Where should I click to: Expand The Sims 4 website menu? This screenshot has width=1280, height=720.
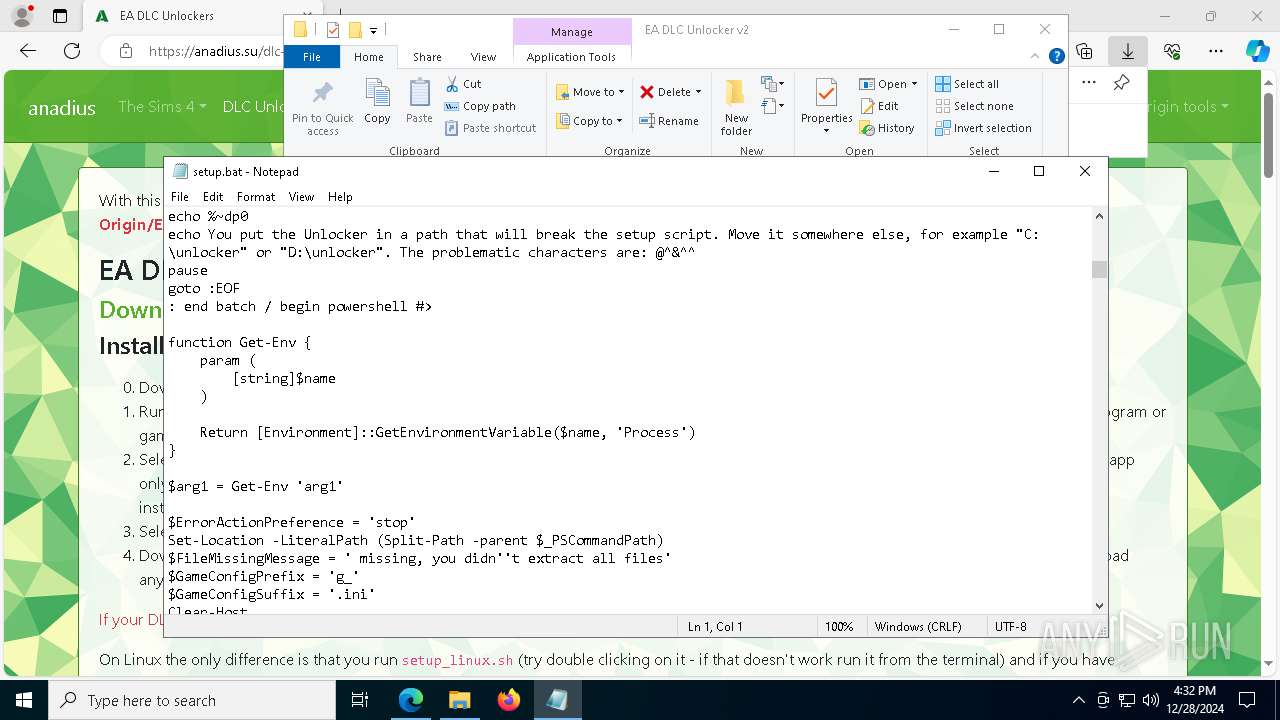[162, 106]
